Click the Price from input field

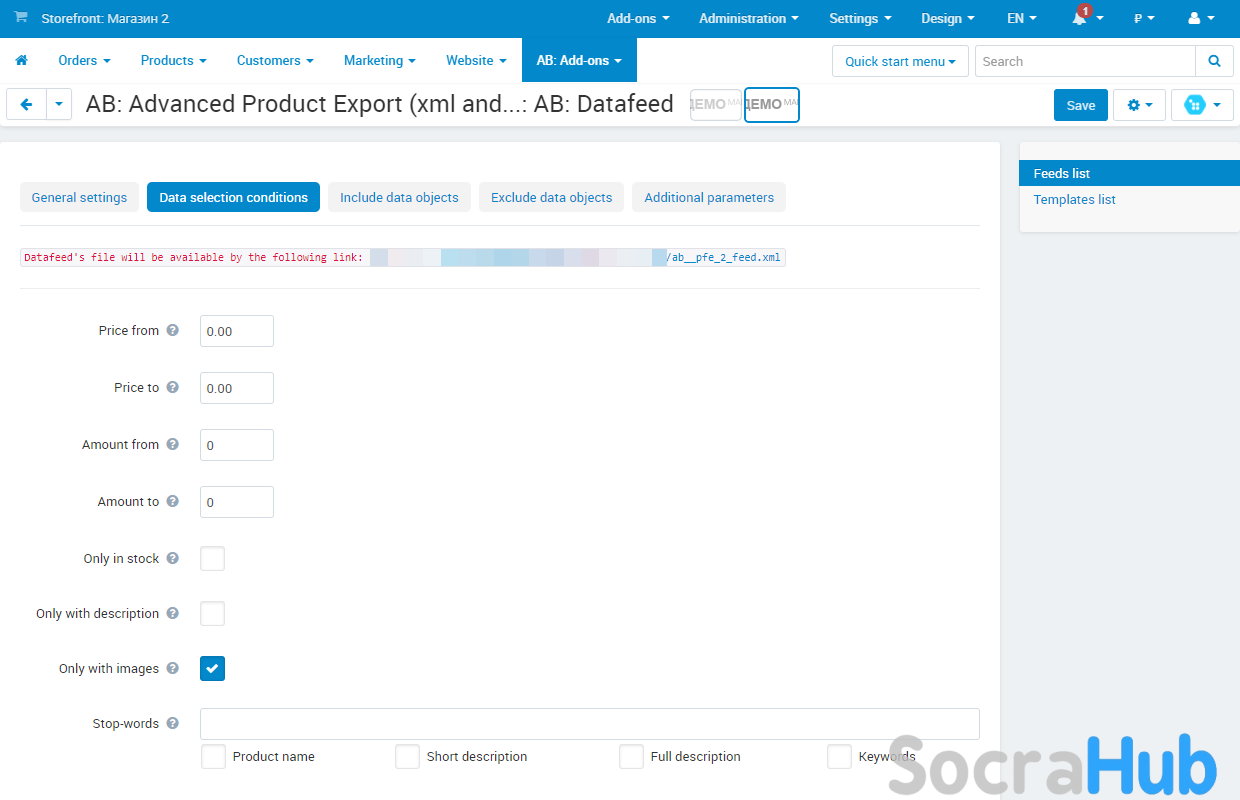(x=237, y=331)
